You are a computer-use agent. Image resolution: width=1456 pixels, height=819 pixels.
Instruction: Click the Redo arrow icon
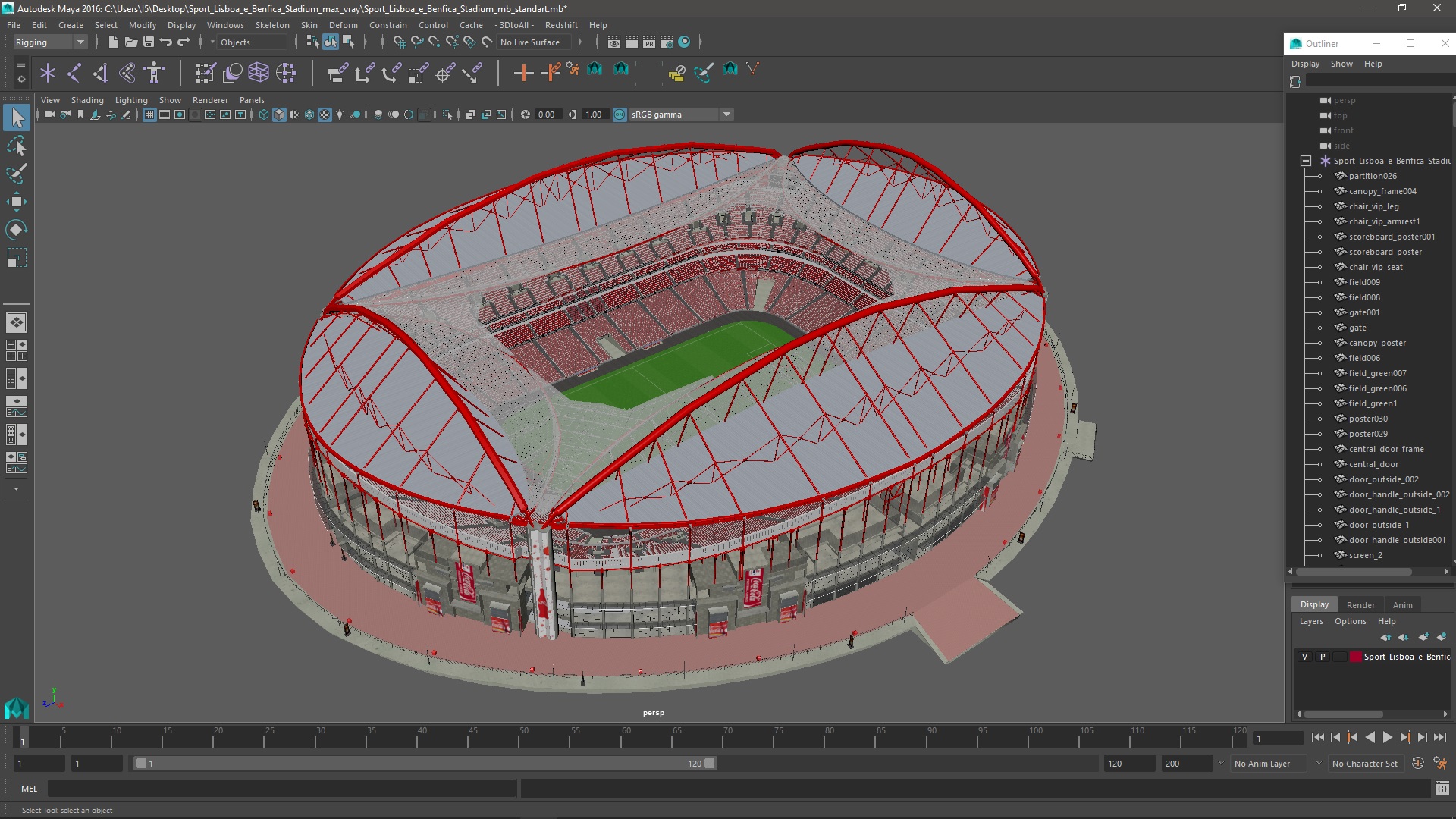(184, 42)
